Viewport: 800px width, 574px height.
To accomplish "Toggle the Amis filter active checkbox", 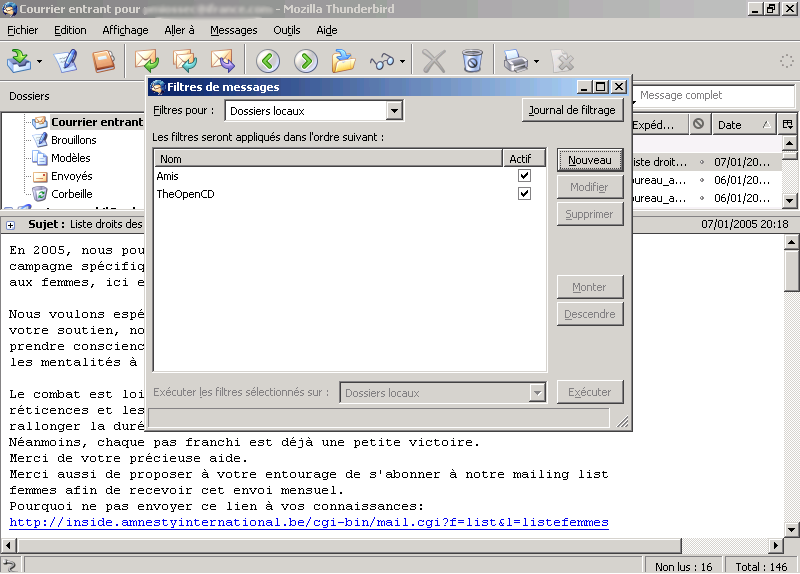I will point(524,176).
